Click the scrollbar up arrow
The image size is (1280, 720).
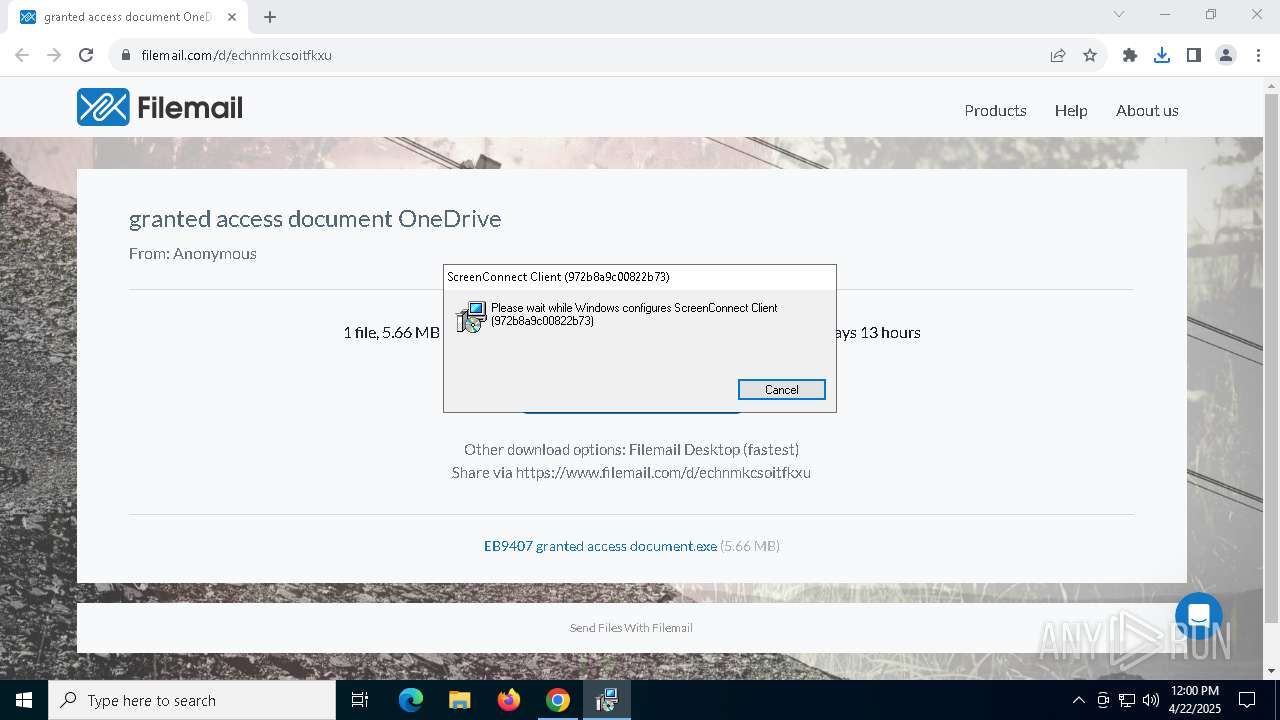[1271, 85]
